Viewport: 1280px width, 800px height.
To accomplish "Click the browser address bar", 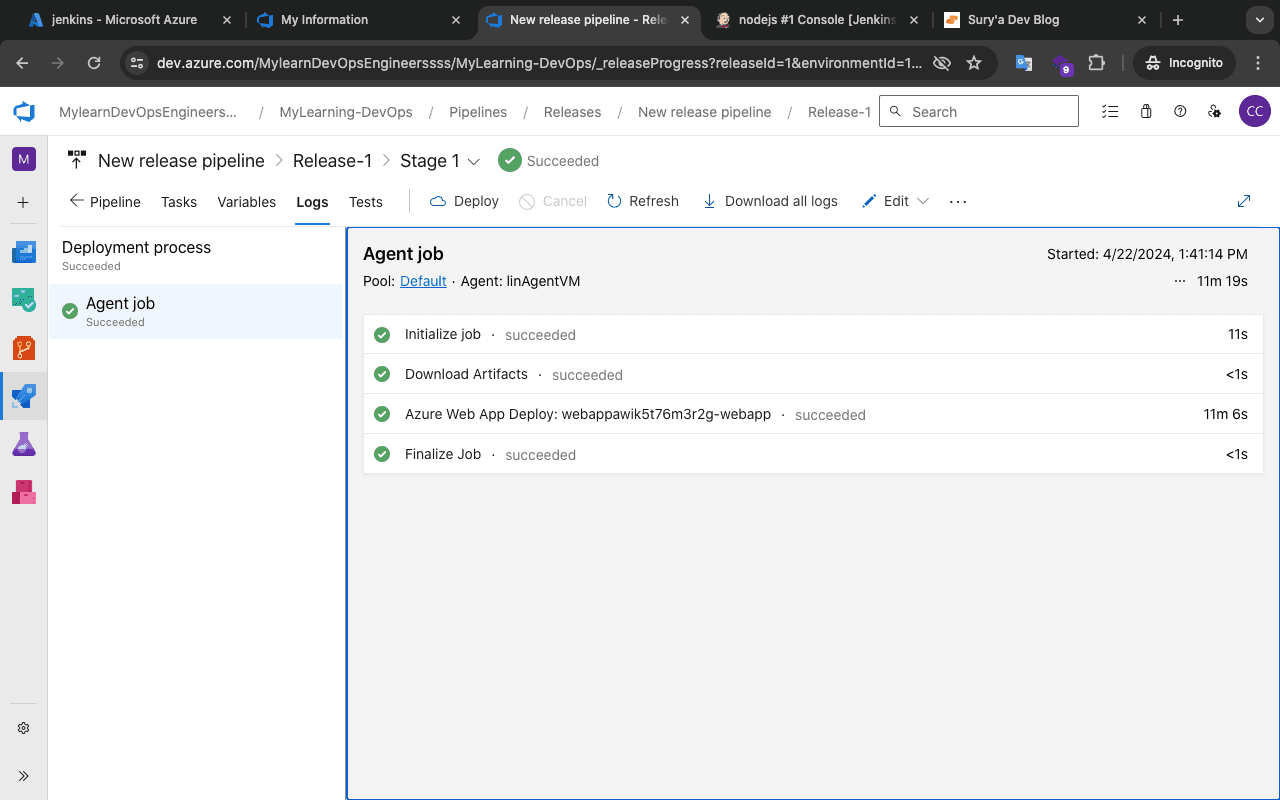I will 540,63.
